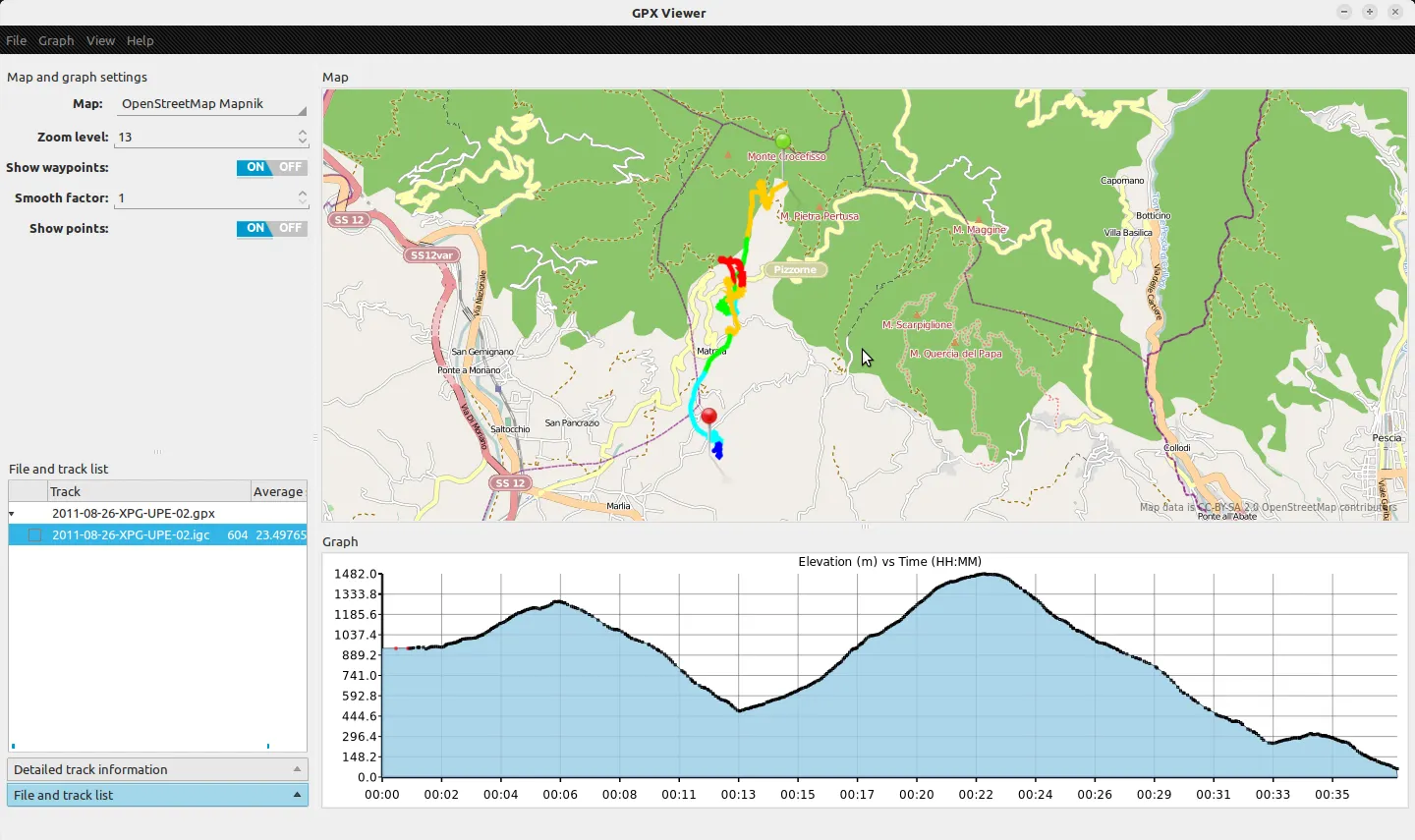Tick the checkbox for 2011-08-26-XPG-UPE-02.igc track

tap(35, 535)
